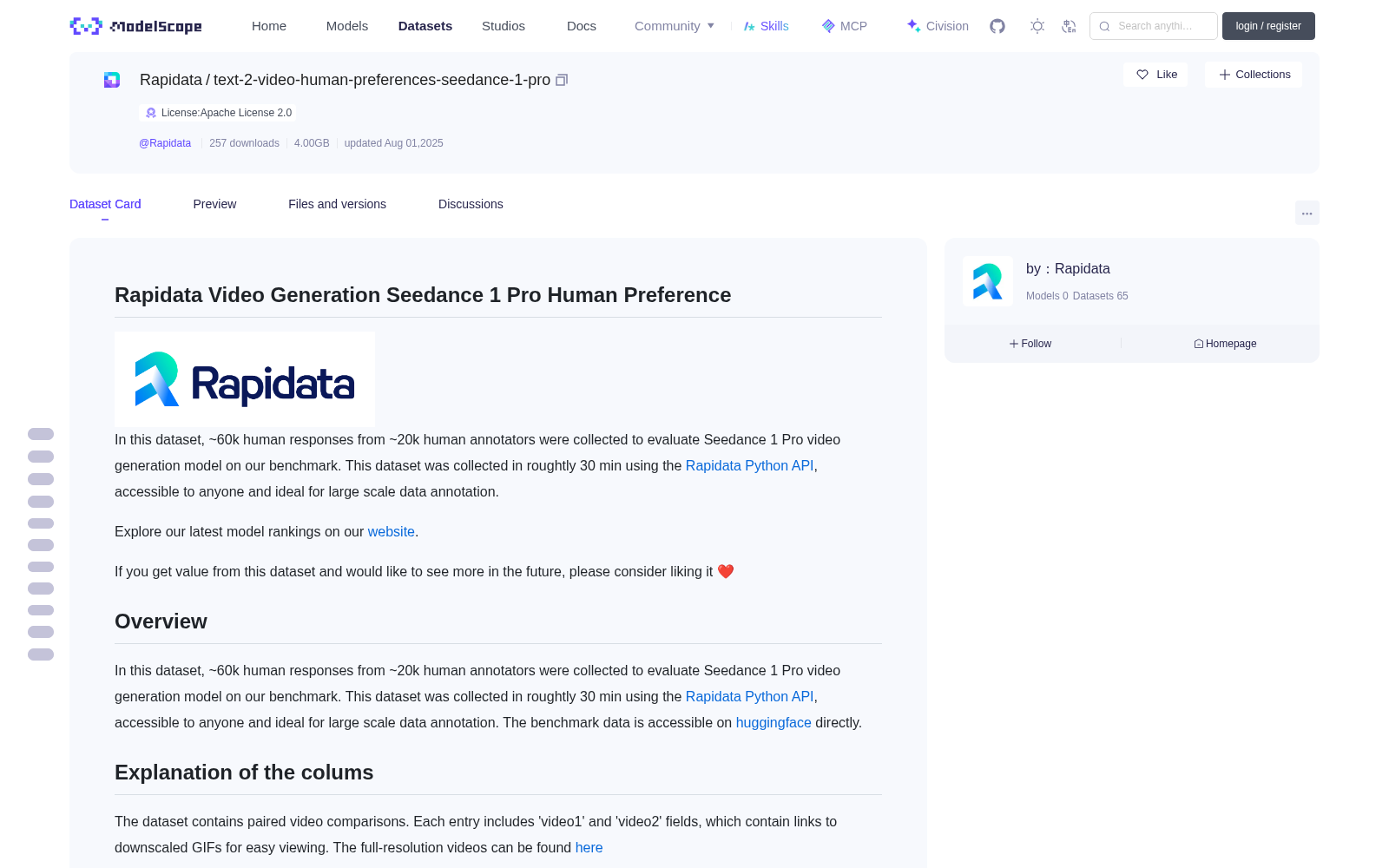Screen dimensions: 1389x868
Task: Open the MCP page
Action: coord(844,26)
